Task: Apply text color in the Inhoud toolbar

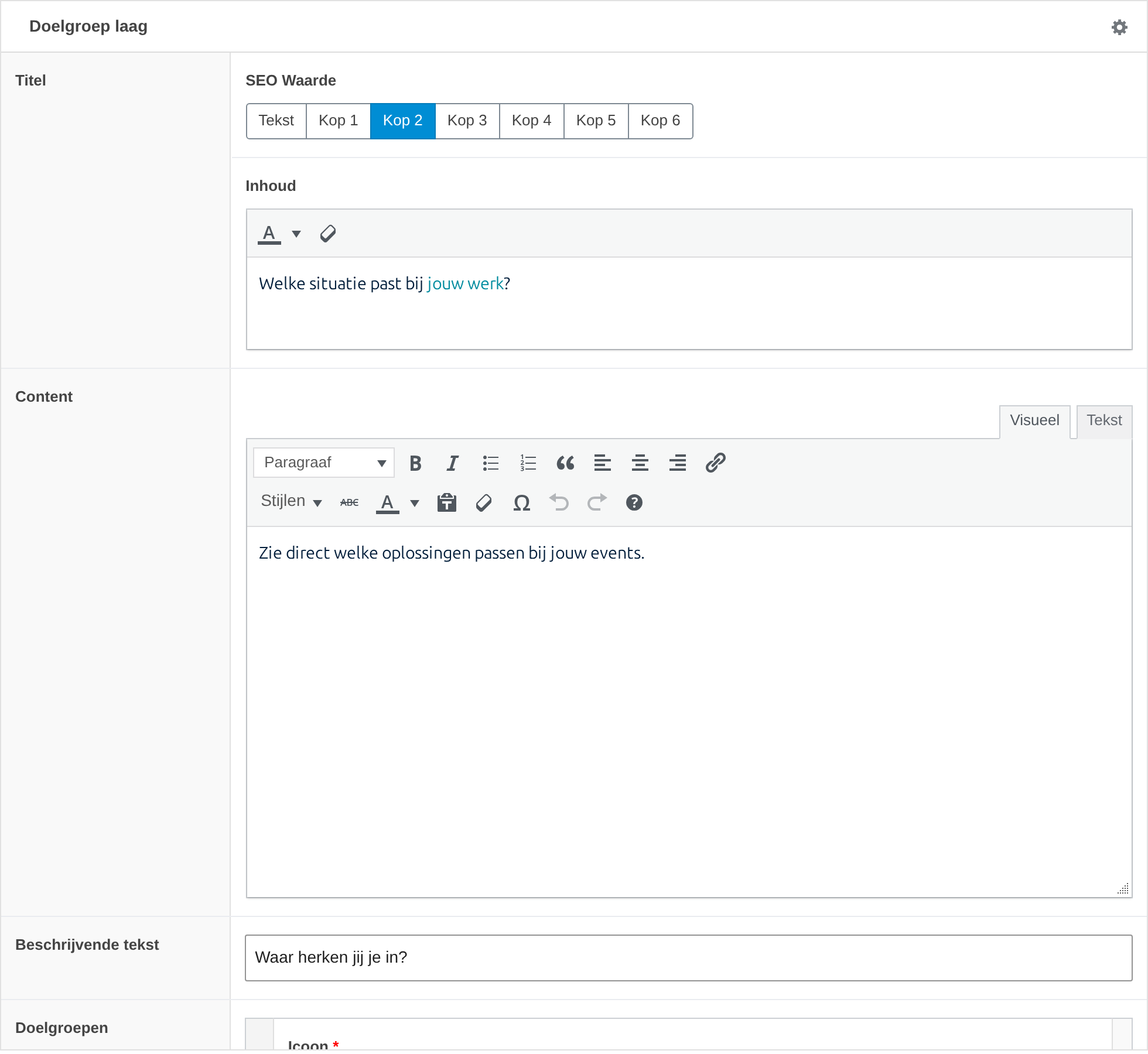Action: tap(269, 234)
